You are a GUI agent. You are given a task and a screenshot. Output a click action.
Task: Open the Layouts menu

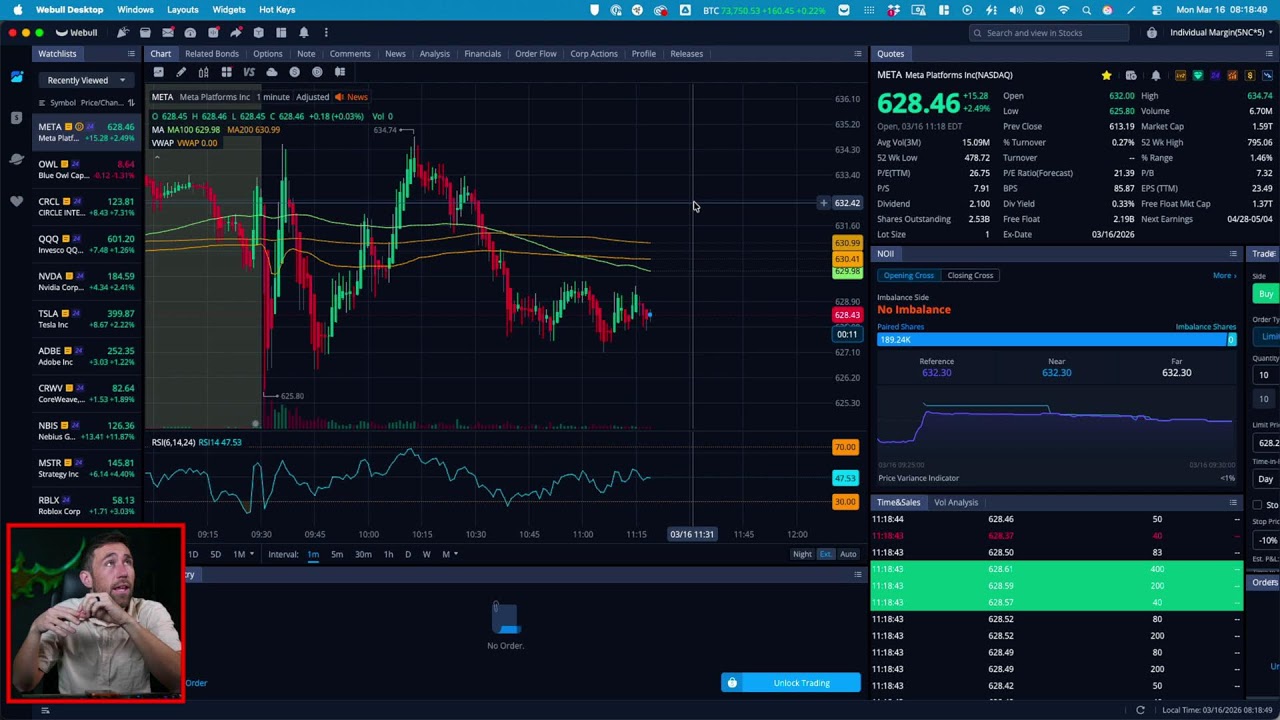click(182, 10)
